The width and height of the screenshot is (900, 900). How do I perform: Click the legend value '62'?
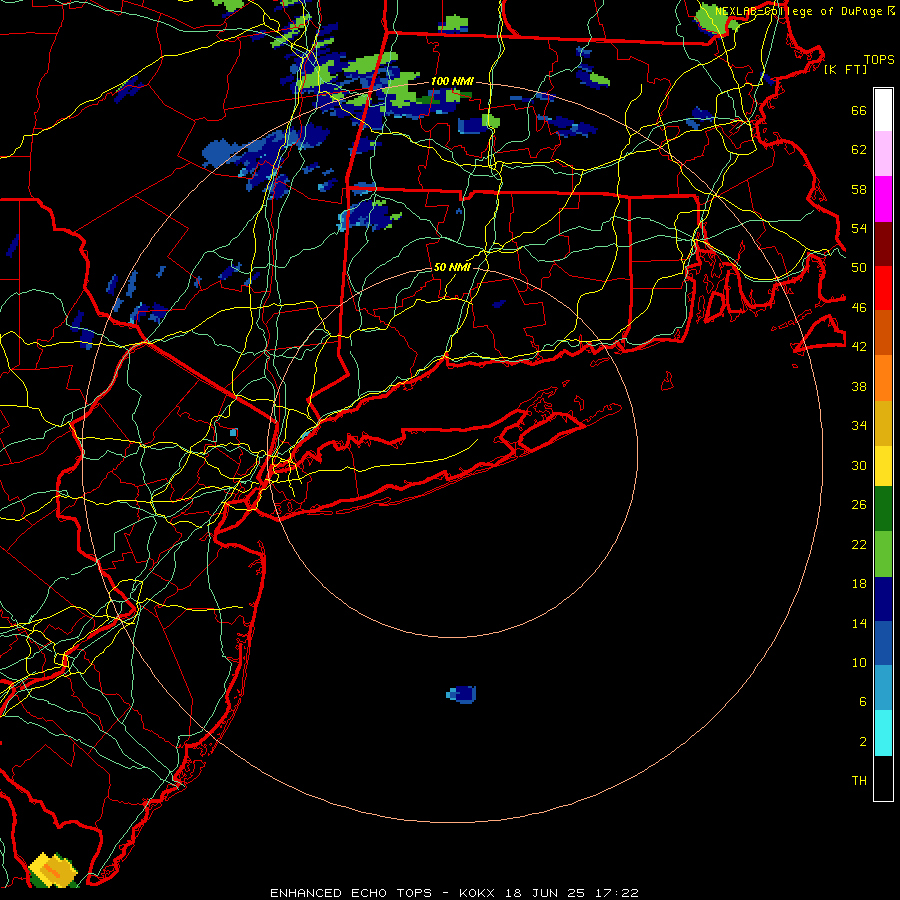coord(859,150)
